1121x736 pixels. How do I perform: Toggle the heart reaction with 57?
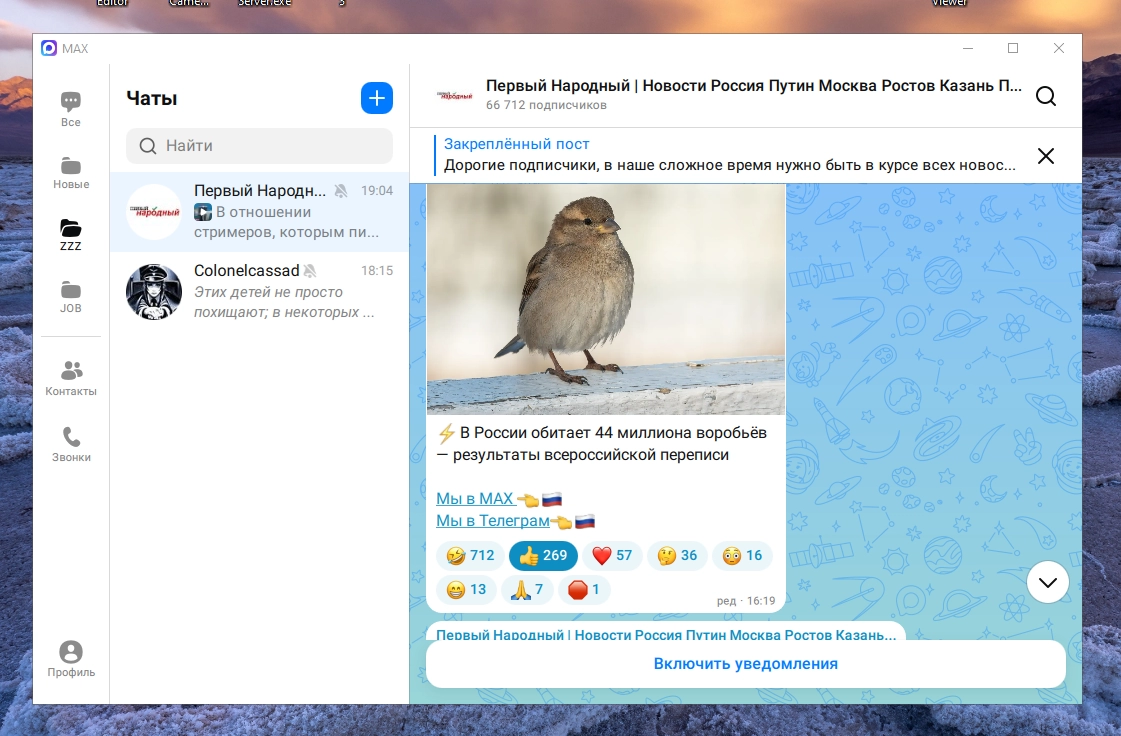point(612,556)
